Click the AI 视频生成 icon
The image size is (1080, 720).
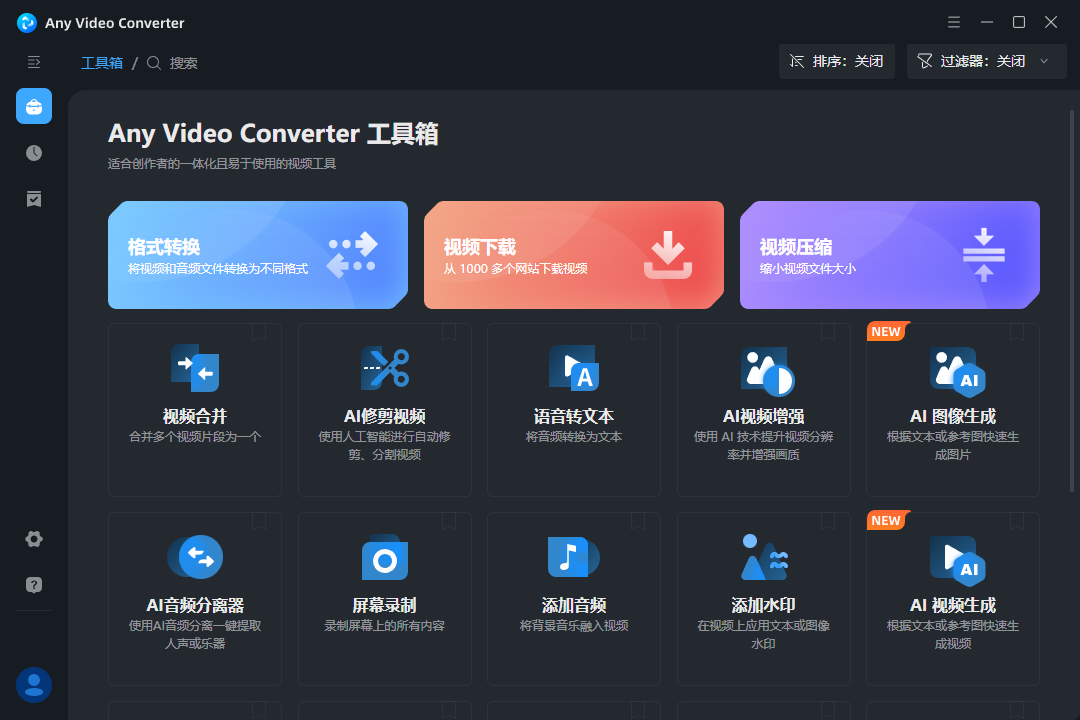pyautogui.click(x=957, y=559)
